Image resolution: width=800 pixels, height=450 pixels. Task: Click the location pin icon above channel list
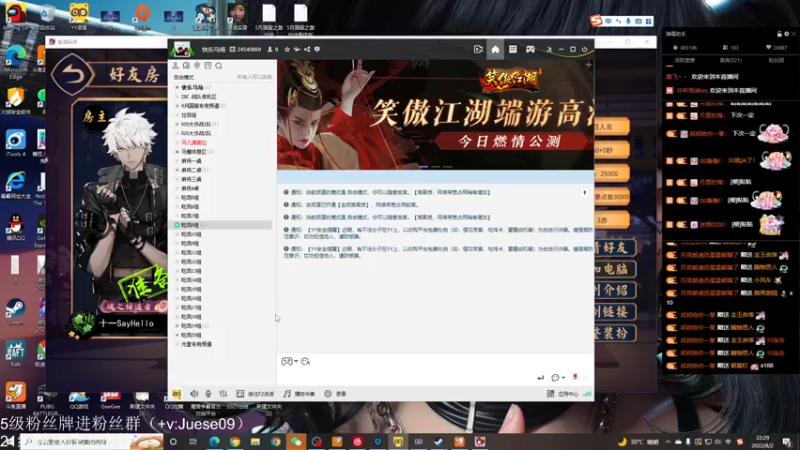point(197,66)
